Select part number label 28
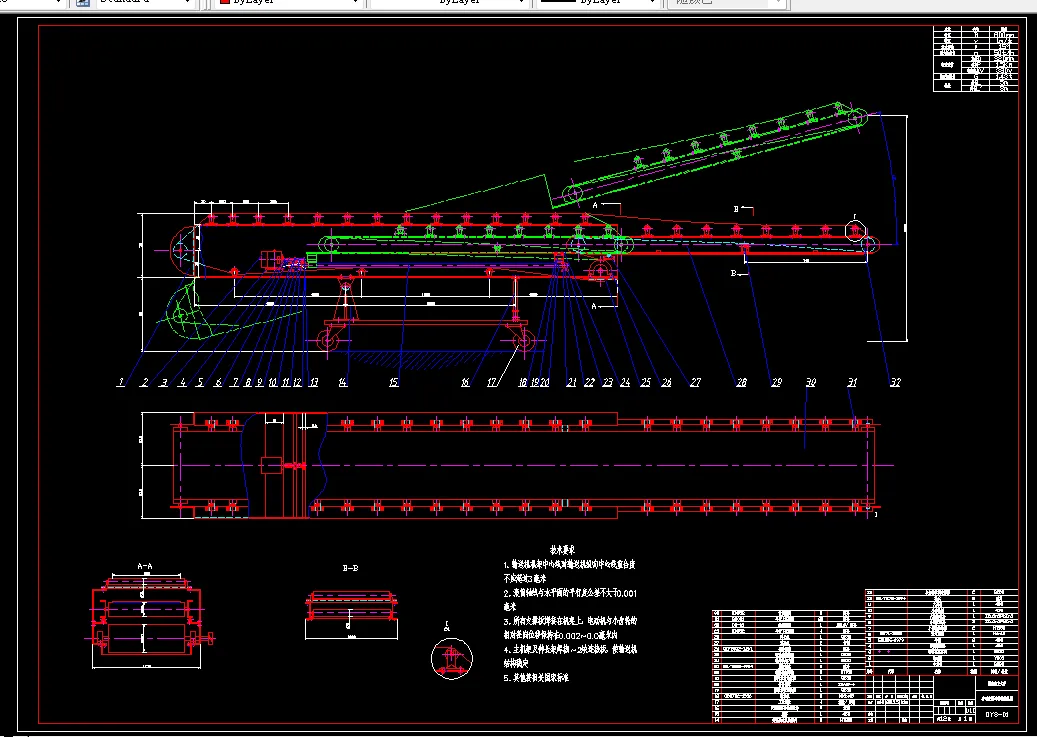Viewport: 1037px width, 737px height. pyautogui.click(x=741, y=382)
